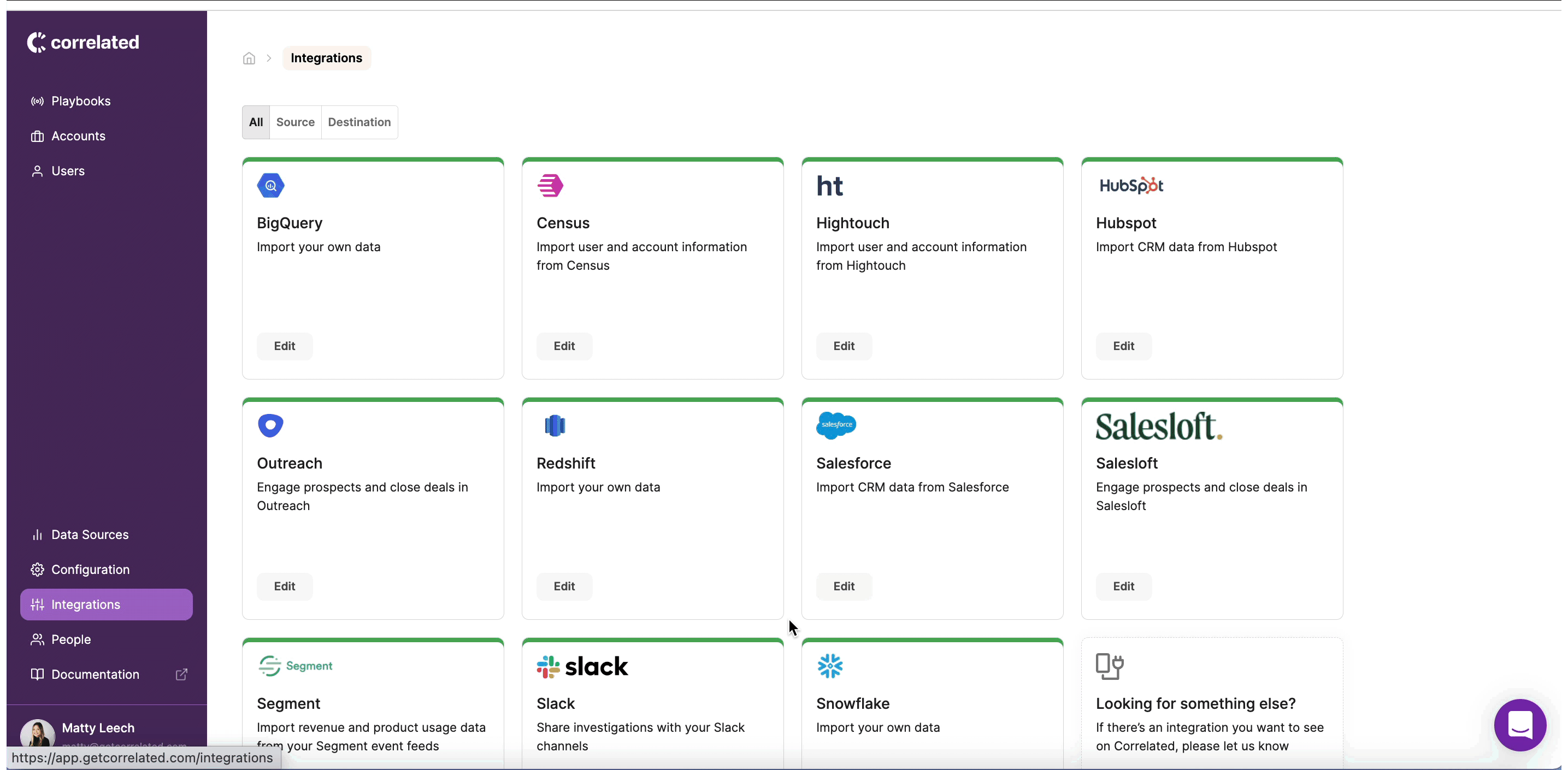
Task: Switch to the Destination filter tab
Action: (x=359, y=122)
